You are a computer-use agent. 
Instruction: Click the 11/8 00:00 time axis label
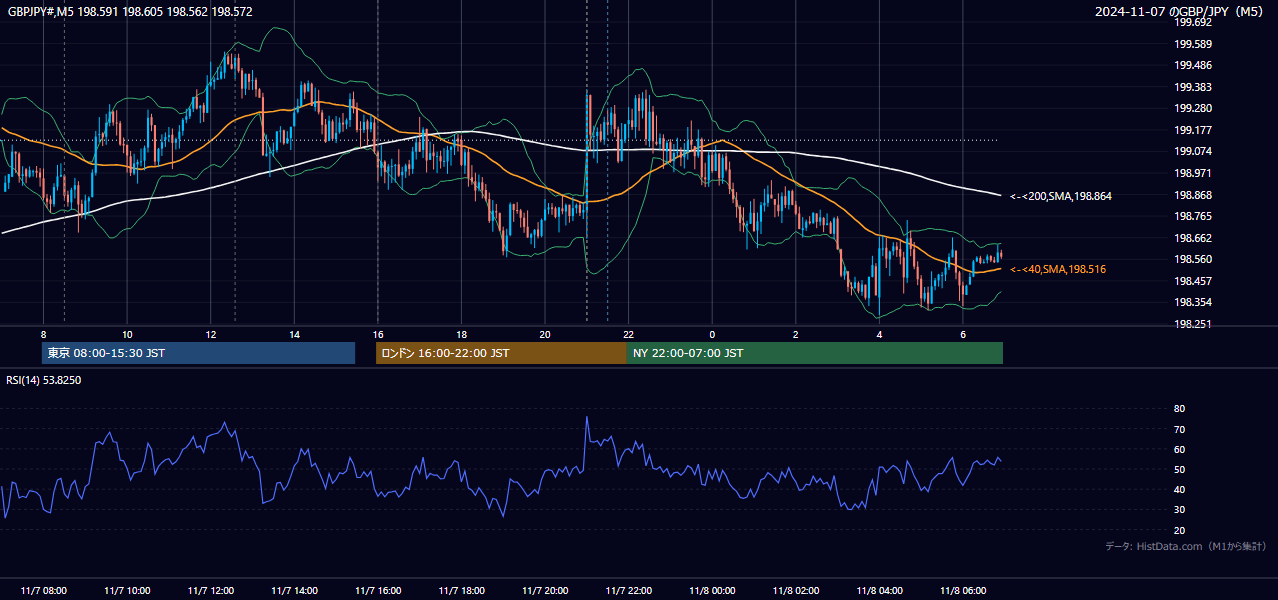click(712, 591)
